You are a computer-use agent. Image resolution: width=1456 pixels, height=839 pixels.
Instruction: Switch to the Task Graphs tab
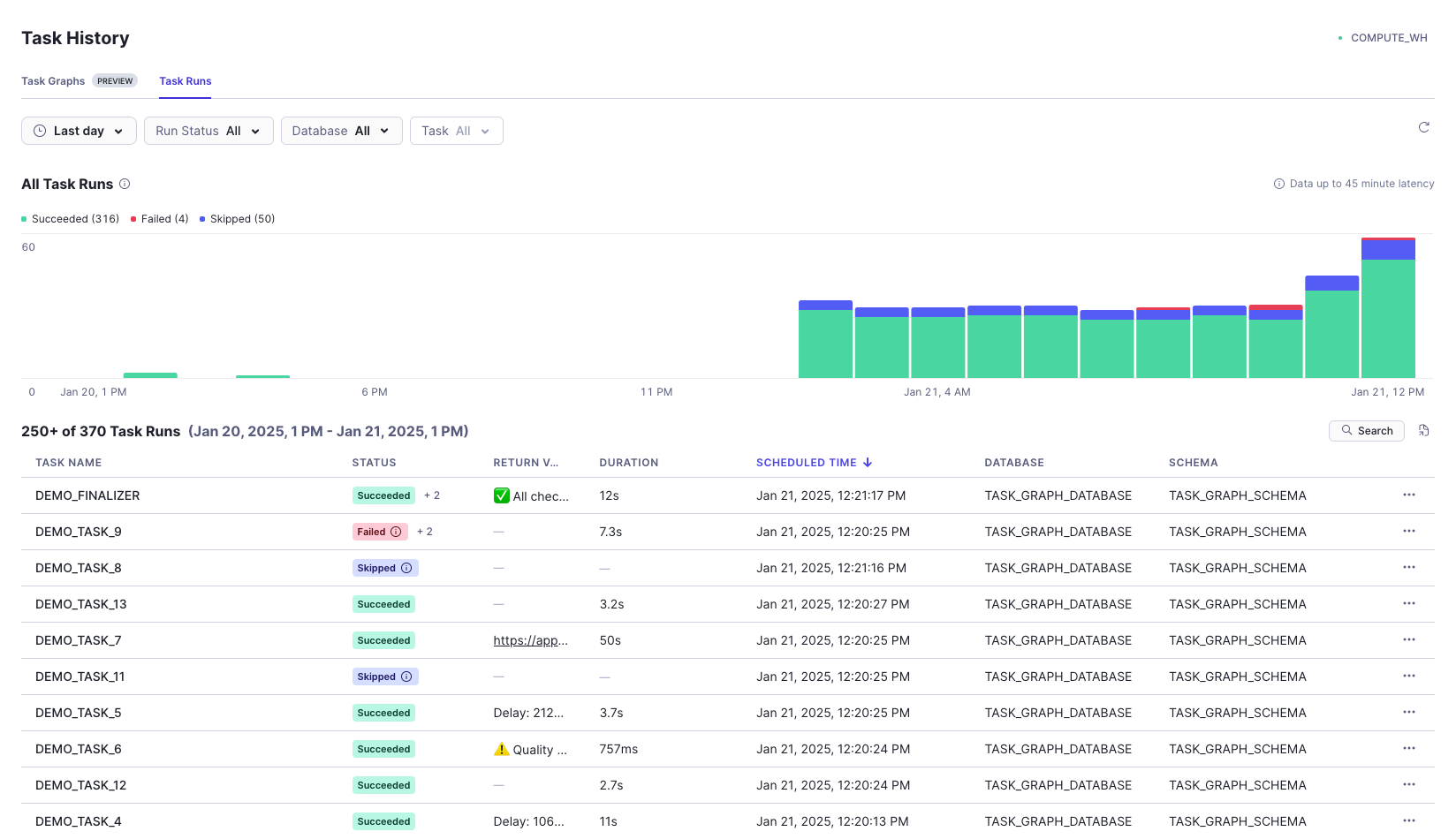tap(53, 81)
